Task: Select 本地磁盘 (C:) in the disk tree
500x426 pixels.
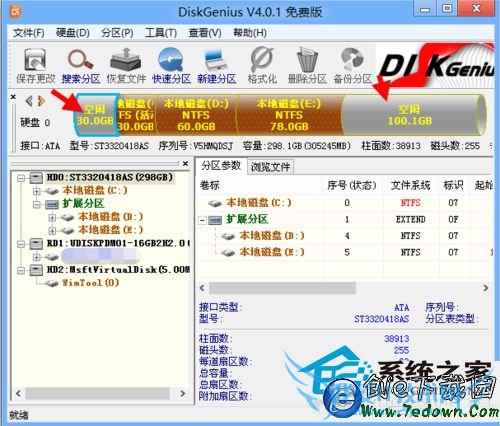Action: pos(95,190)
